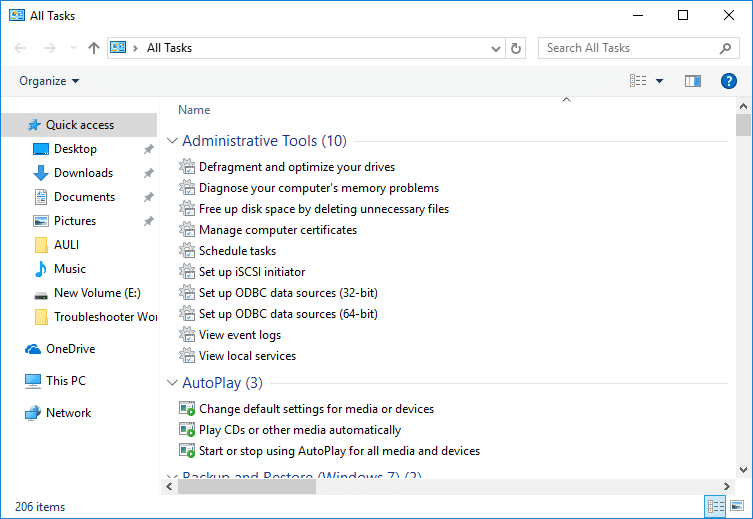Image resolution: width=753 pixels, height=519 pixels.
Task: Click the Back arrow navigation icon
Action: pos(21,48)
